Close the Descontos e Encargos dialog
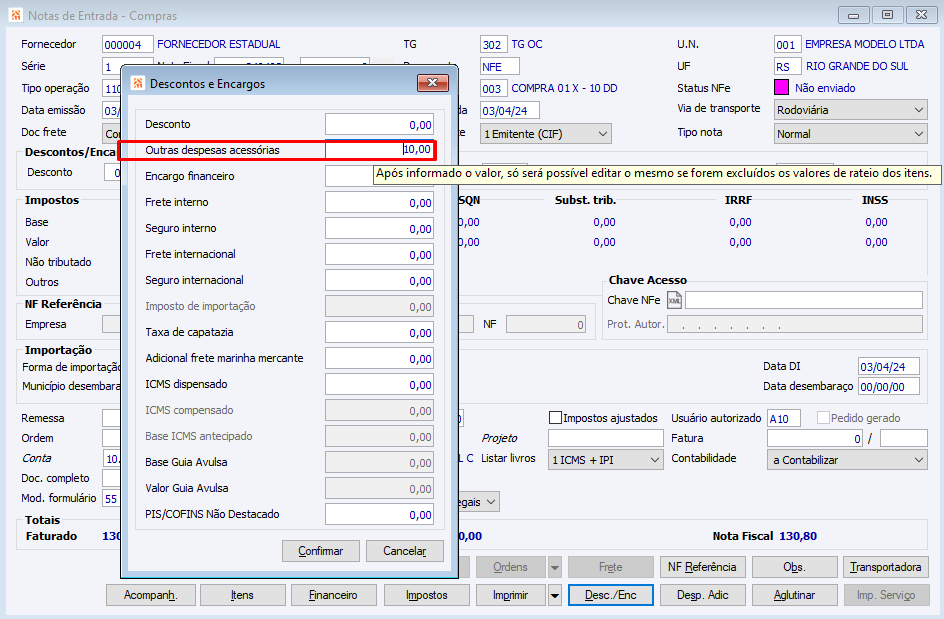The image size is (944, 619). pos(432,82)
